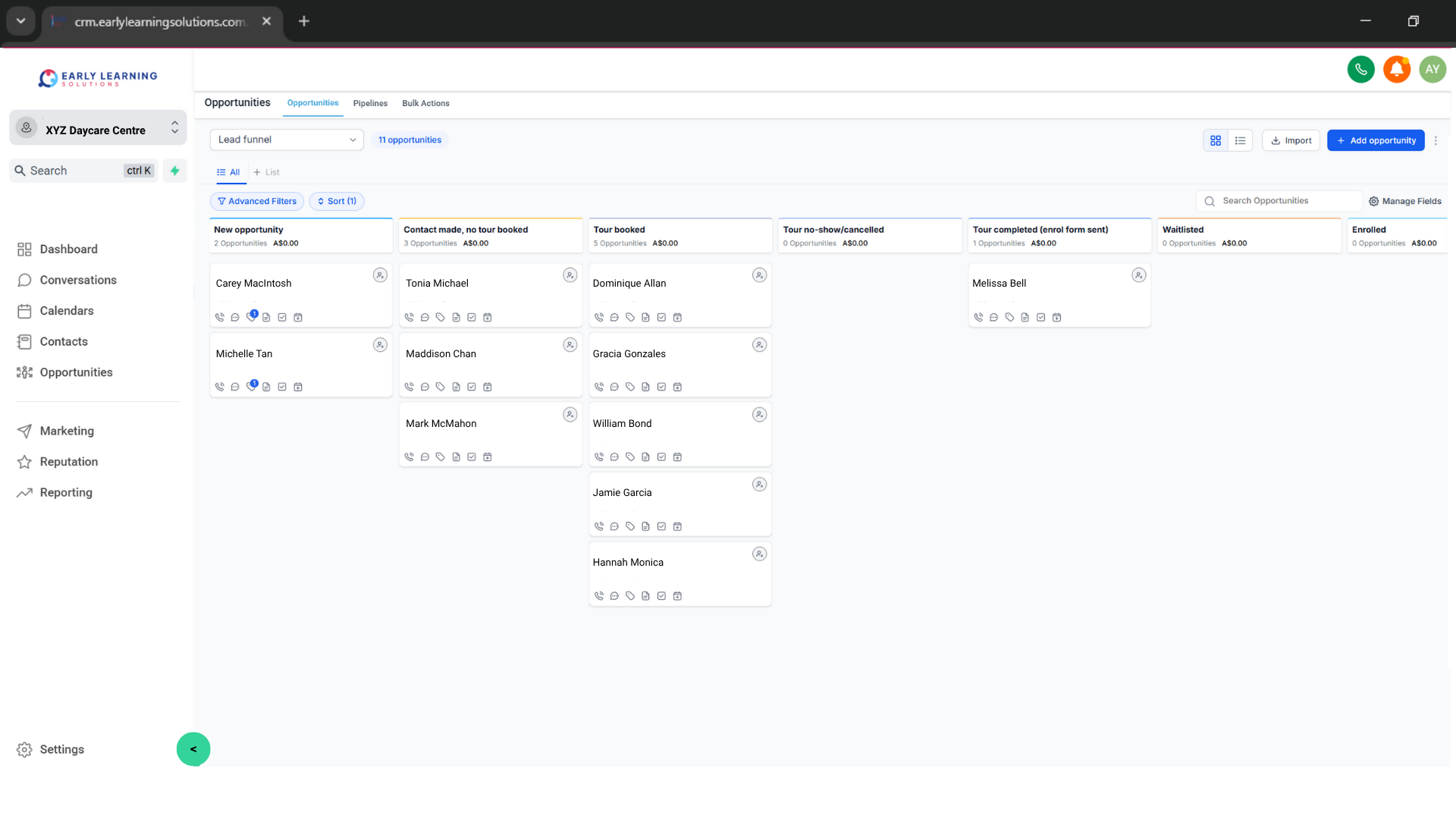Click the Search Opportunities field
Viewport: 1456px width, 819px height.
click(x=1282, y=201)
